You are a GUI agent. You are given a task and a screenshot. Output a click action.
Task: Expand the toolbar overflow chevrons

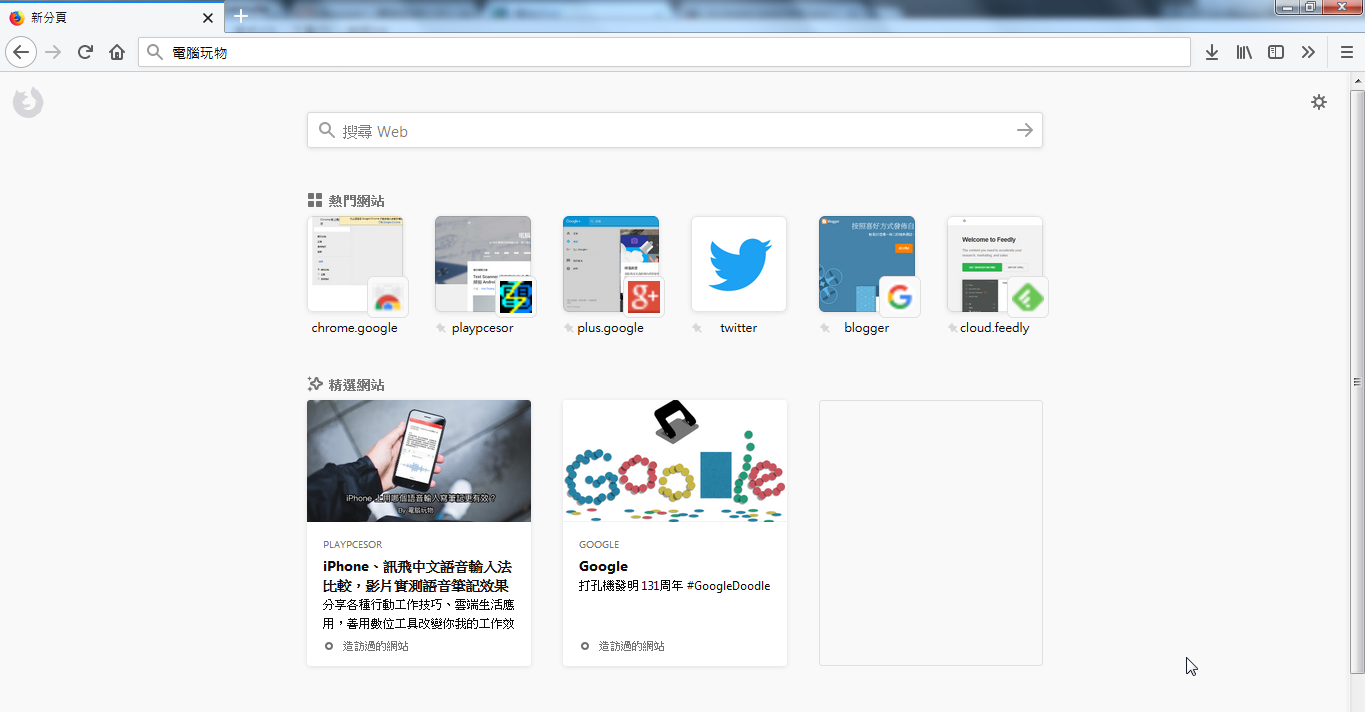pyautogui.click(x=1308, y=52)
